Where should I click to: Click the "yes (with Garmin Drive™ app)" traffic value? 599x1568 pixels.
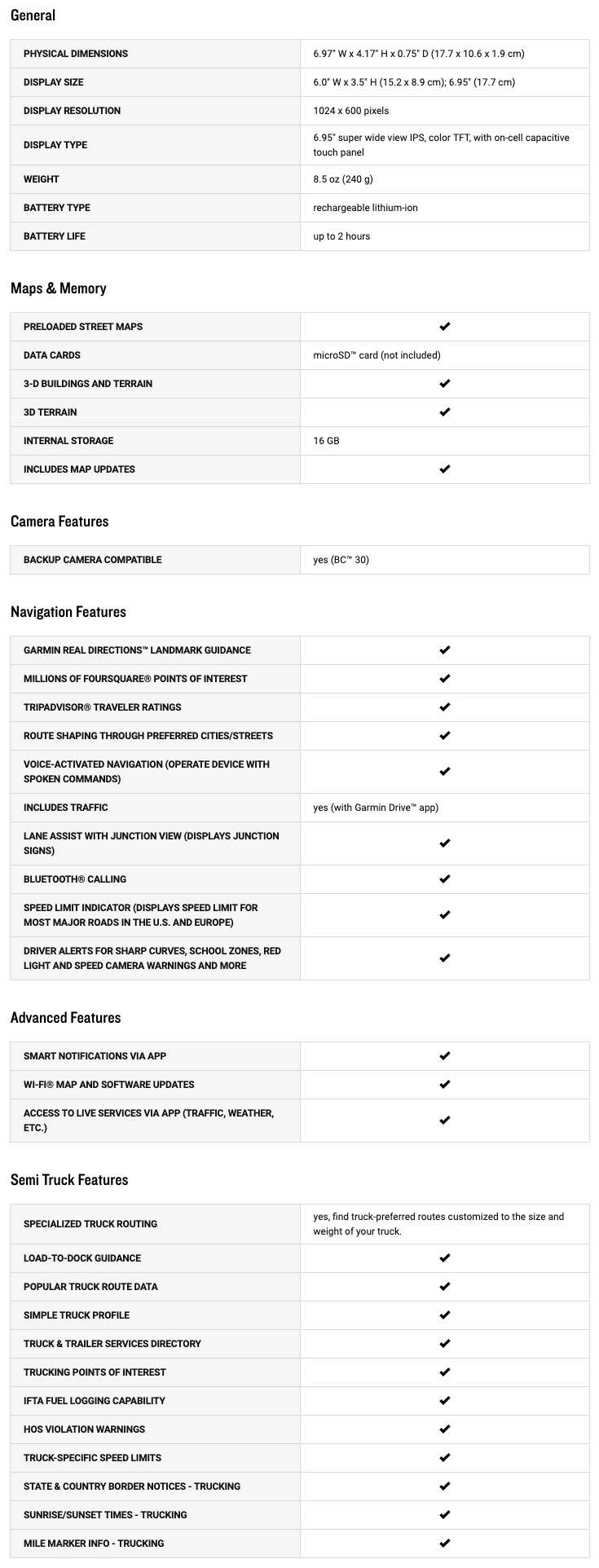376,808
